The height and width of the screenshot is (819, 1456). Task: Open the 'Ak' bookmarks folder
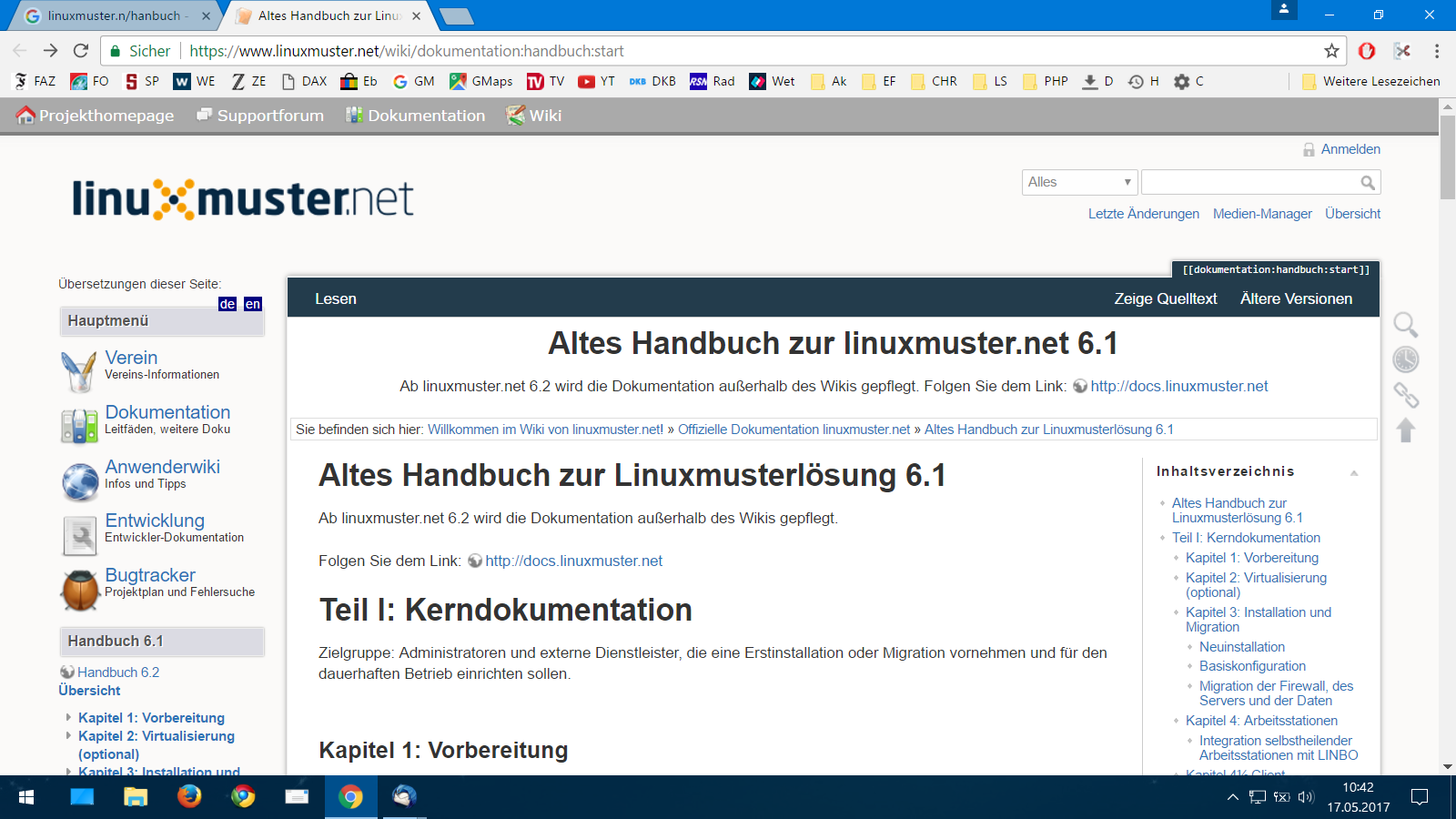[x=828, y=81]
